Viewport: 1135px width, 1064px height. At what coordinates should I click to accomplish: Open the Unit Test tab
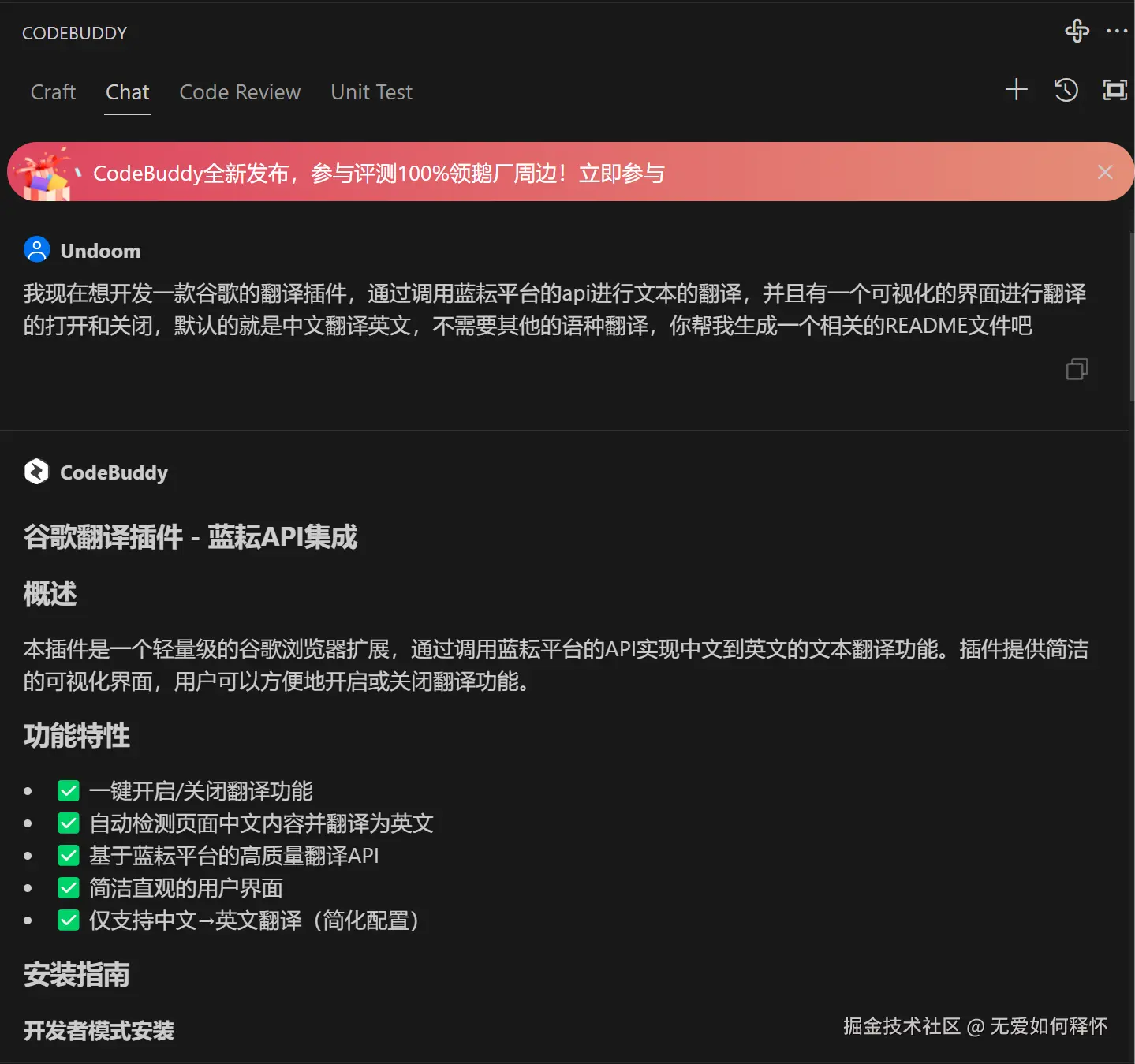(x=371, y=92)
